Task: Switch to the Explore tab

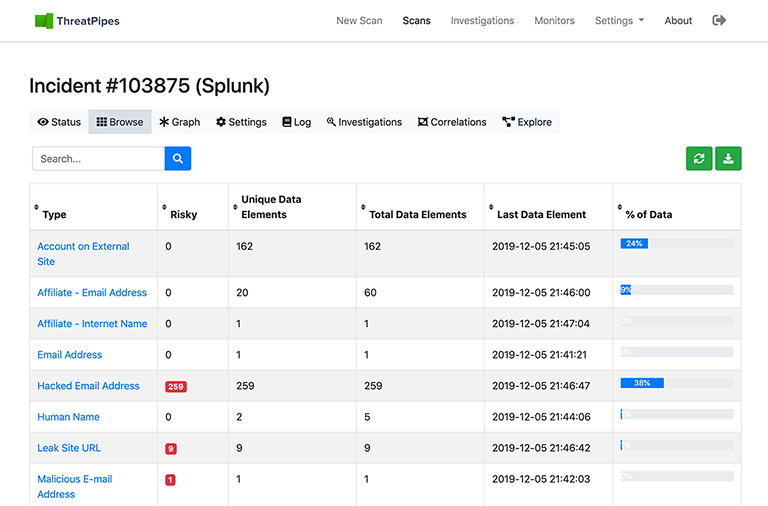Action: 527,122
